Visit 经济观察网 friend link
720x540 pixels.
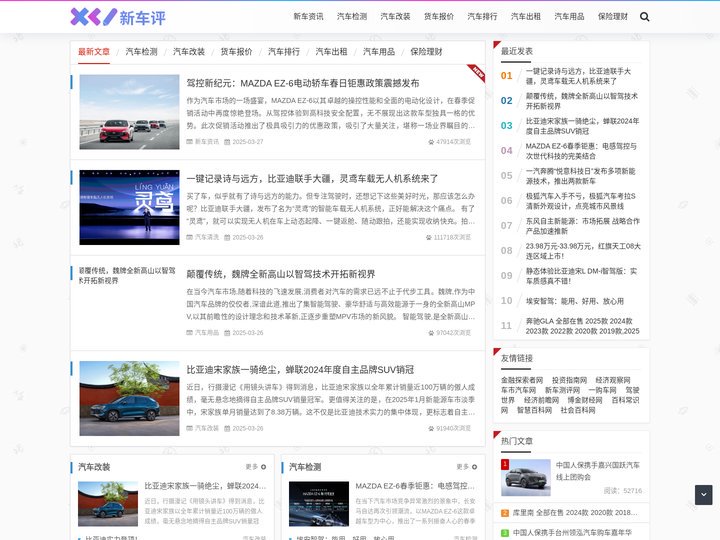point(613,380)
